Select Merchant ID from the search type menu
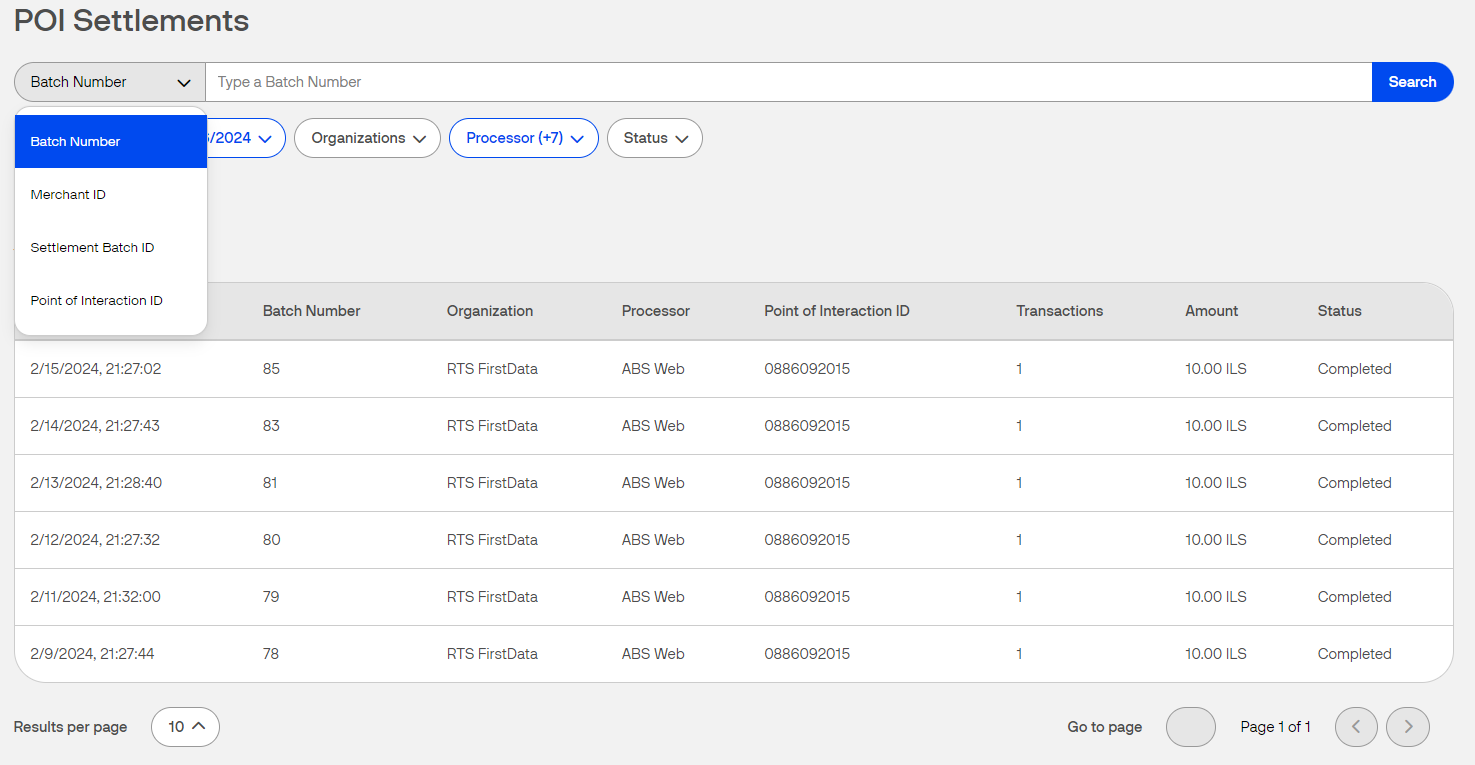The image size is (1475, 765). pyautogui.click(x=68, y=194)
